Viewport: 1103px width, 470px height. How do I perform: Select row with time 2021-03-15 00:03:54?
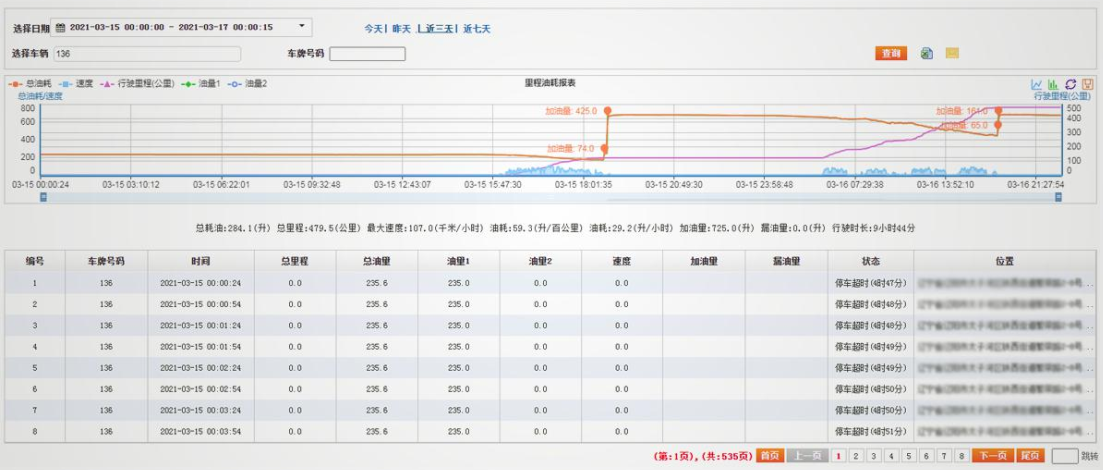[x=551, y=431]
